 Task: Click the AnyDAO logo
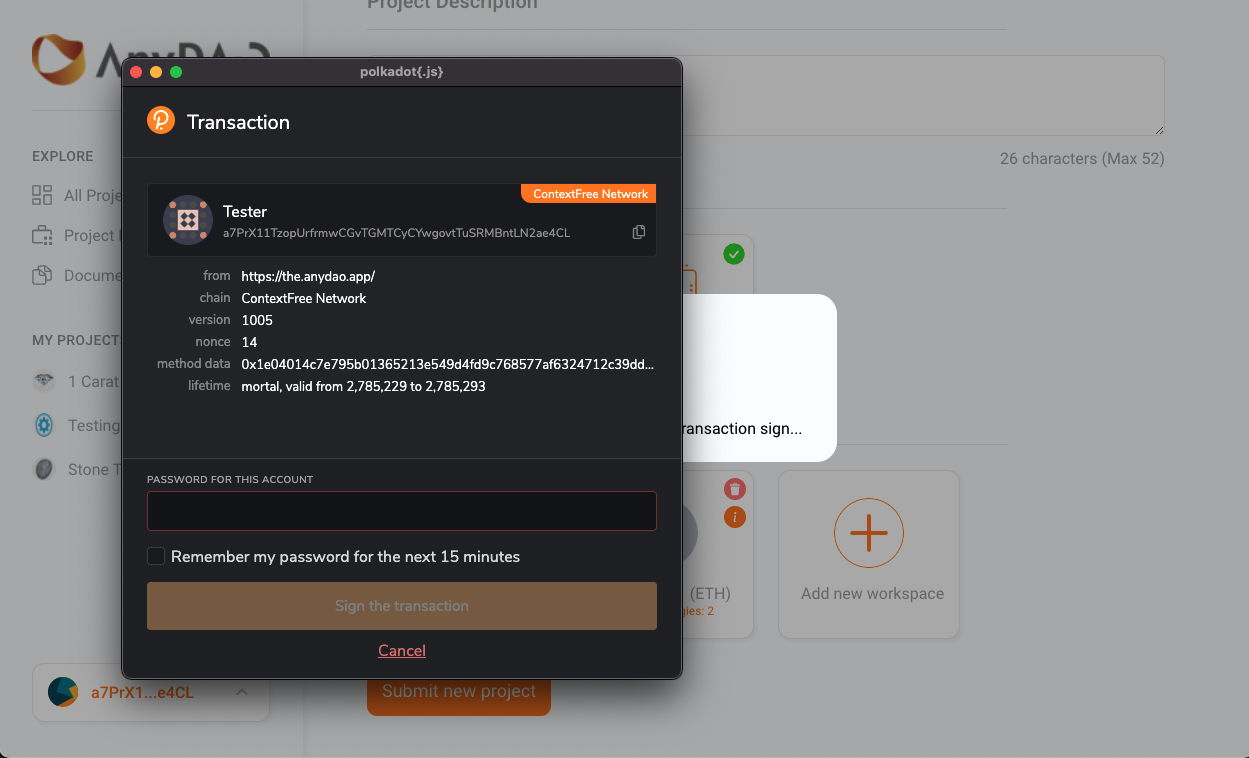pos(76,60)
